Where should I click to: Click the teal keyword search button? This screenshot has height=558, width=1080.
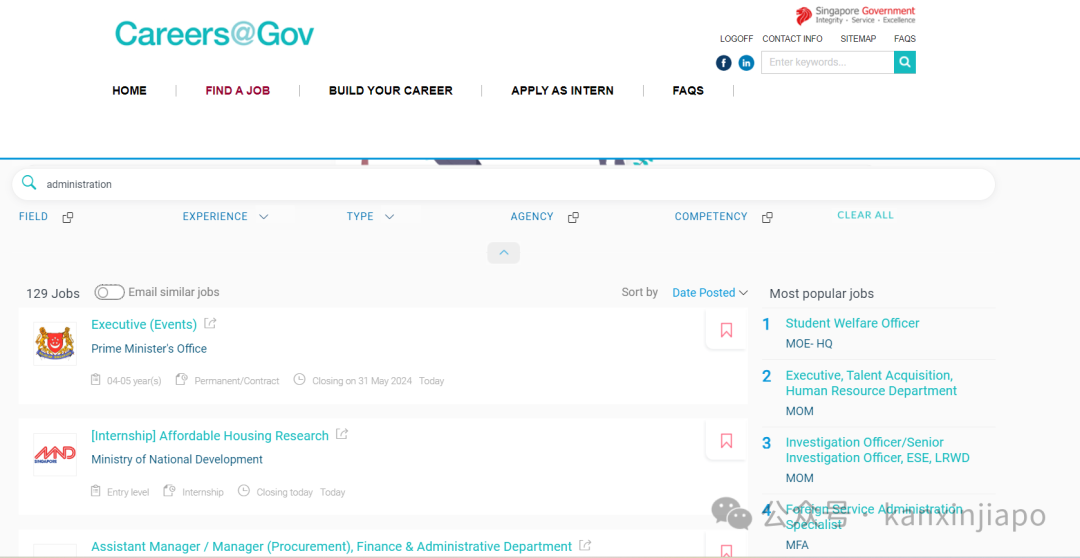[x=905, y=62]
